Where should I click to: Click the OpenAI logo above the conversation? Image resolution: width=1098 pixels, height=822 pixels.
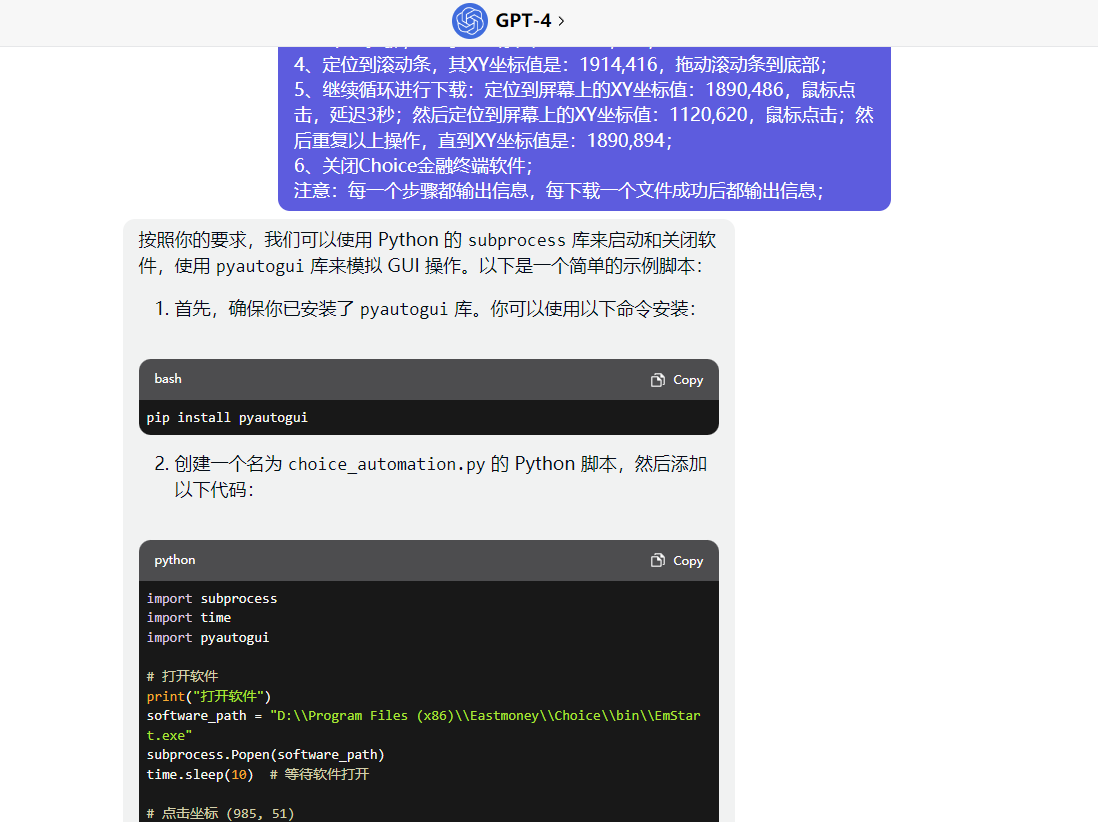(469, 21)
